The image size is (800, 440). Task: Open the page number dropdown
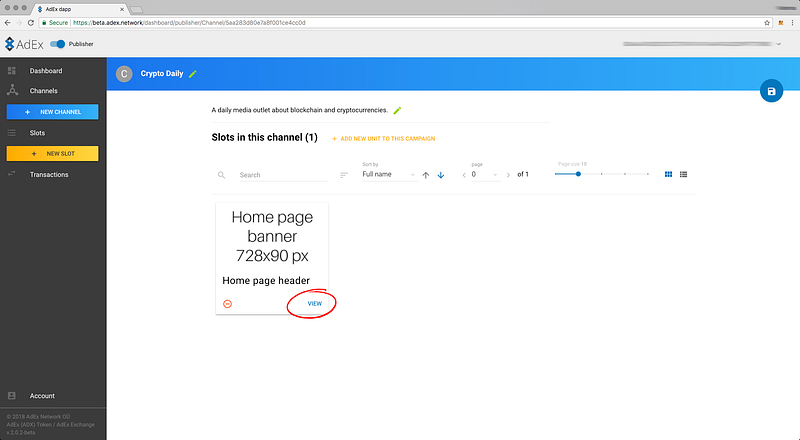pyautogui.click(x=485, y=175)
